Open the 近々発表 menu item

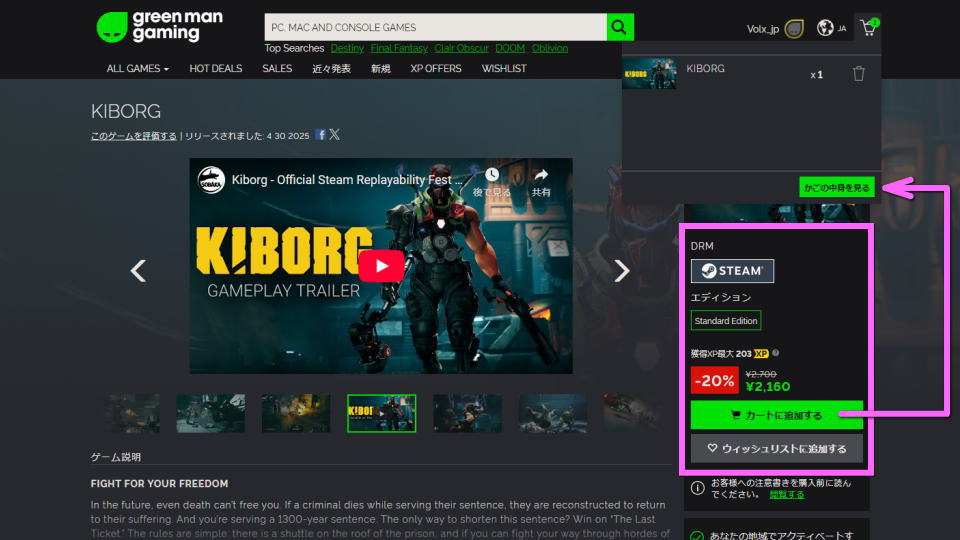[331, 69]
